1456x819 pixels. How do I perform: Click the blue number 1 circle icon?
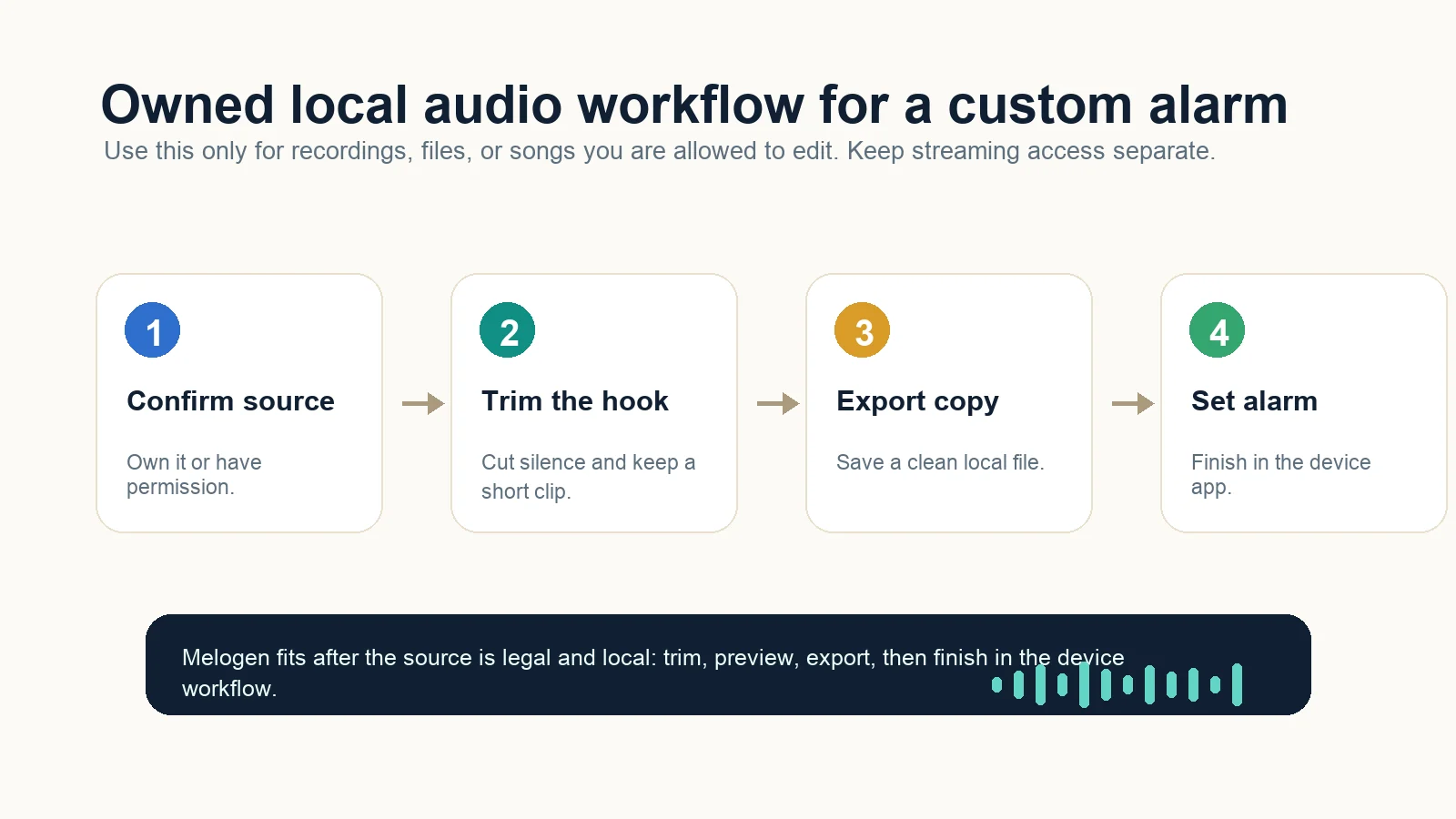tap(152, 330)
